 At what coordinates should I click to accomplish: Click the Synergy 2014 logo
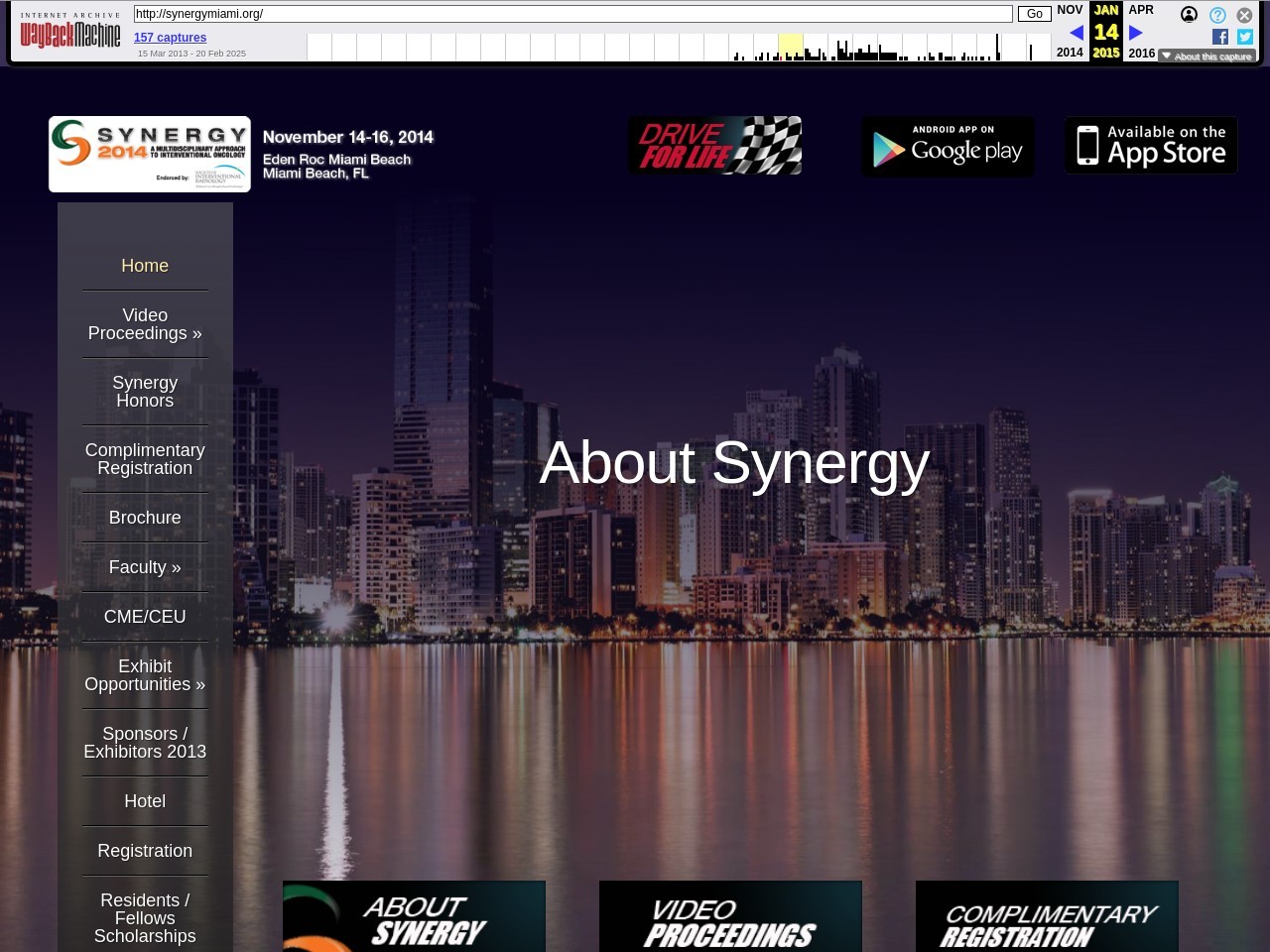click(x=150, y=154)
